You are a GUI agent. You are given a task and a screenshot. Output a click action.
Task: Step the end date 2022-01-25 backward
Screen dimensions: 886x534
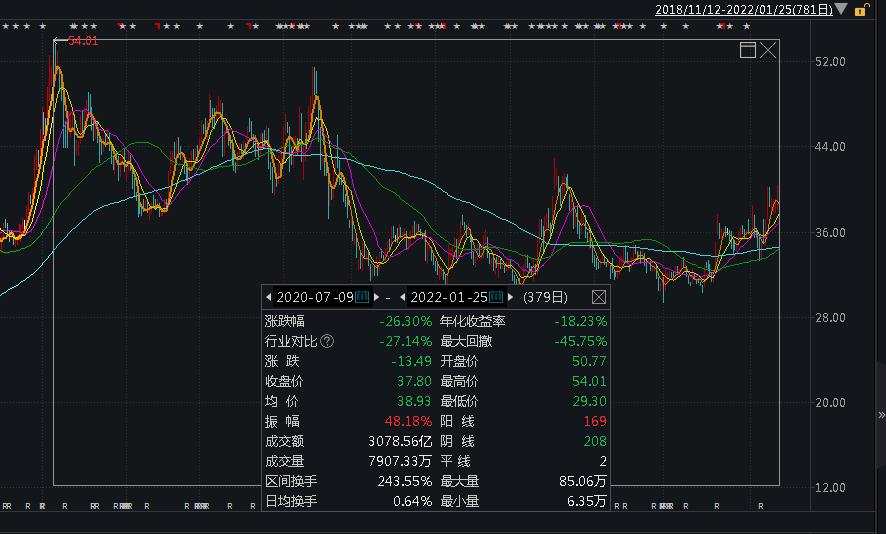pyautogui.click(x=402, y=297)
